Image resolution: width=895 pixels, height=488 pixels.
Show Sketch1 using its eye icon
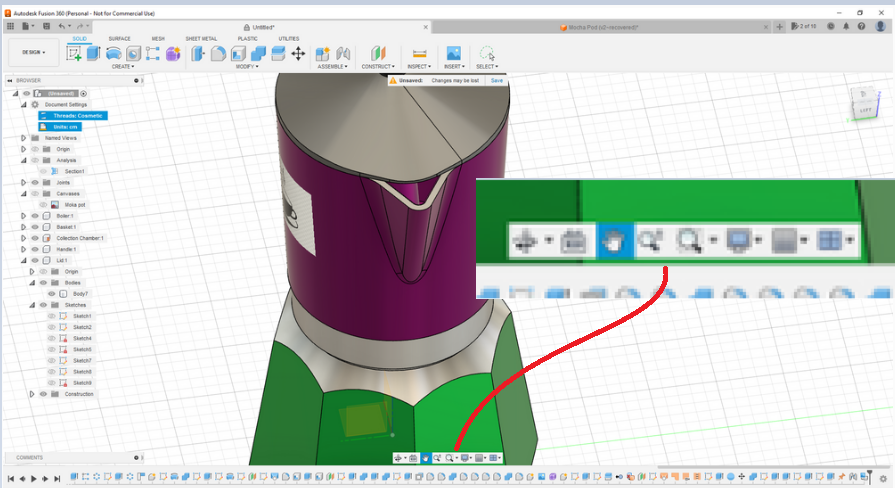pos(51,316)
